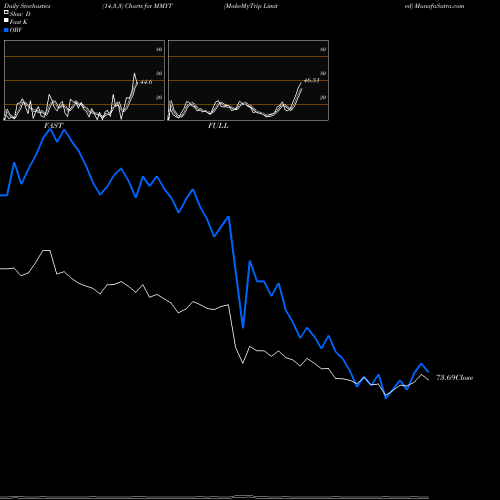Click the MunafaSutra.com text
500x500 pixels.
pos(439,6)
